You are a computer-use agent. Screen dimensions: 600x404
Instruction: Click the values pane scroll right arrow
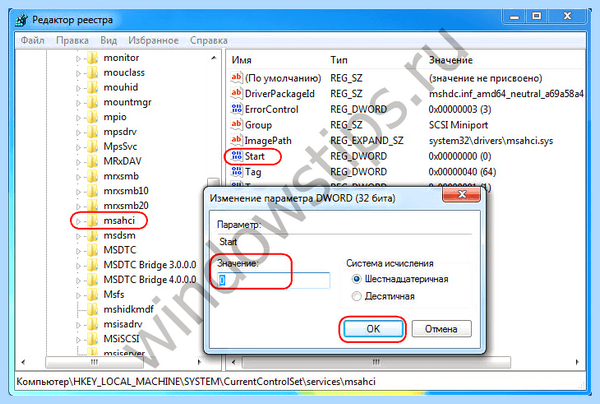pyautogui.click(x=577, y=362)
